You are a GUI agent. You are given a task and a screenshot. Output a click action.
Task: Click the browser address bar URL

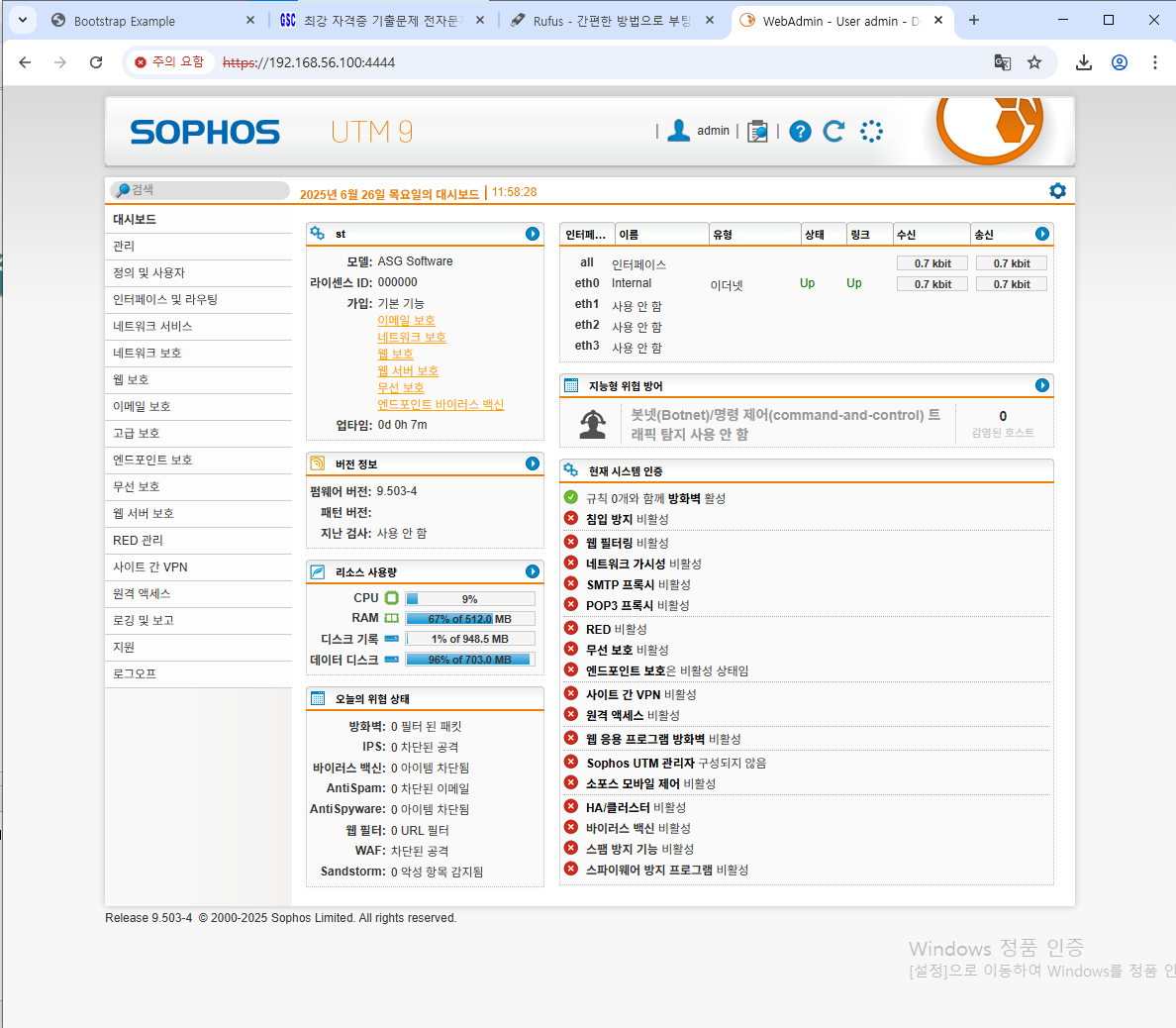309,62
